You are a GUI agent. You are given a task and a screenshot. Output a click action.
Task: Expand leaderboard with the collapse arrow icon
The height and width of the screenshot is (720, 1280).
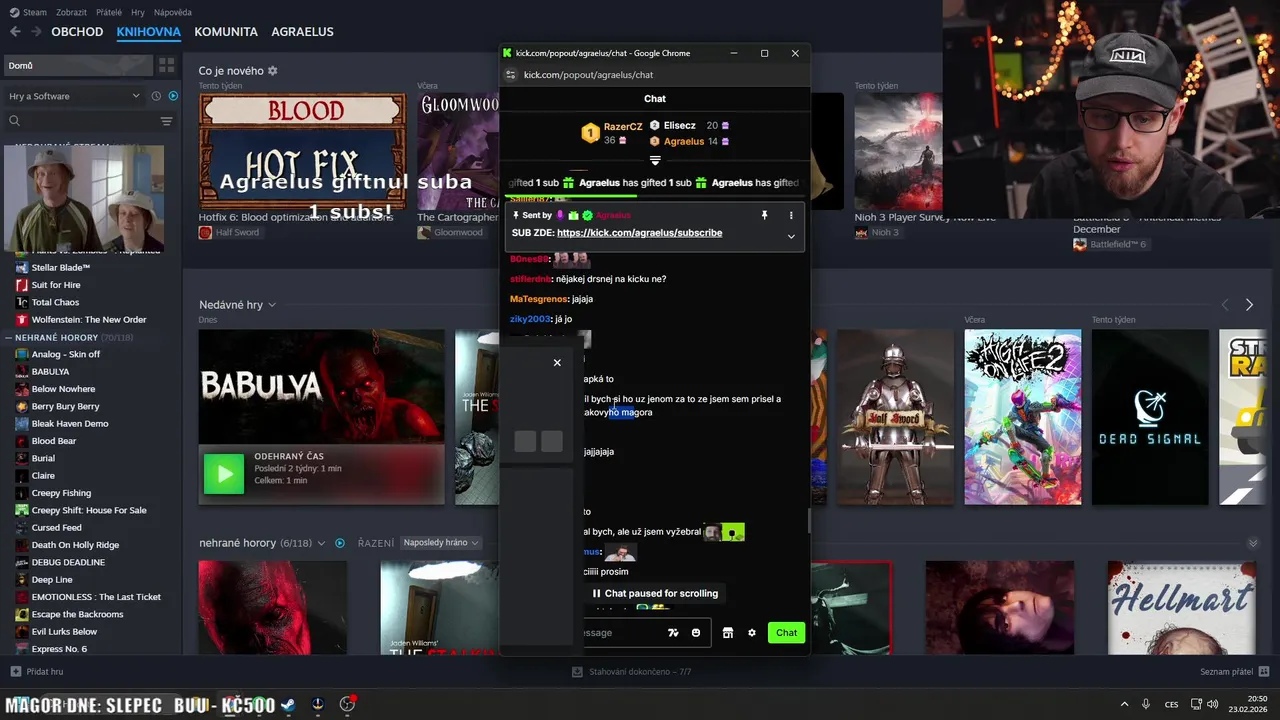[x=655, y=160]
